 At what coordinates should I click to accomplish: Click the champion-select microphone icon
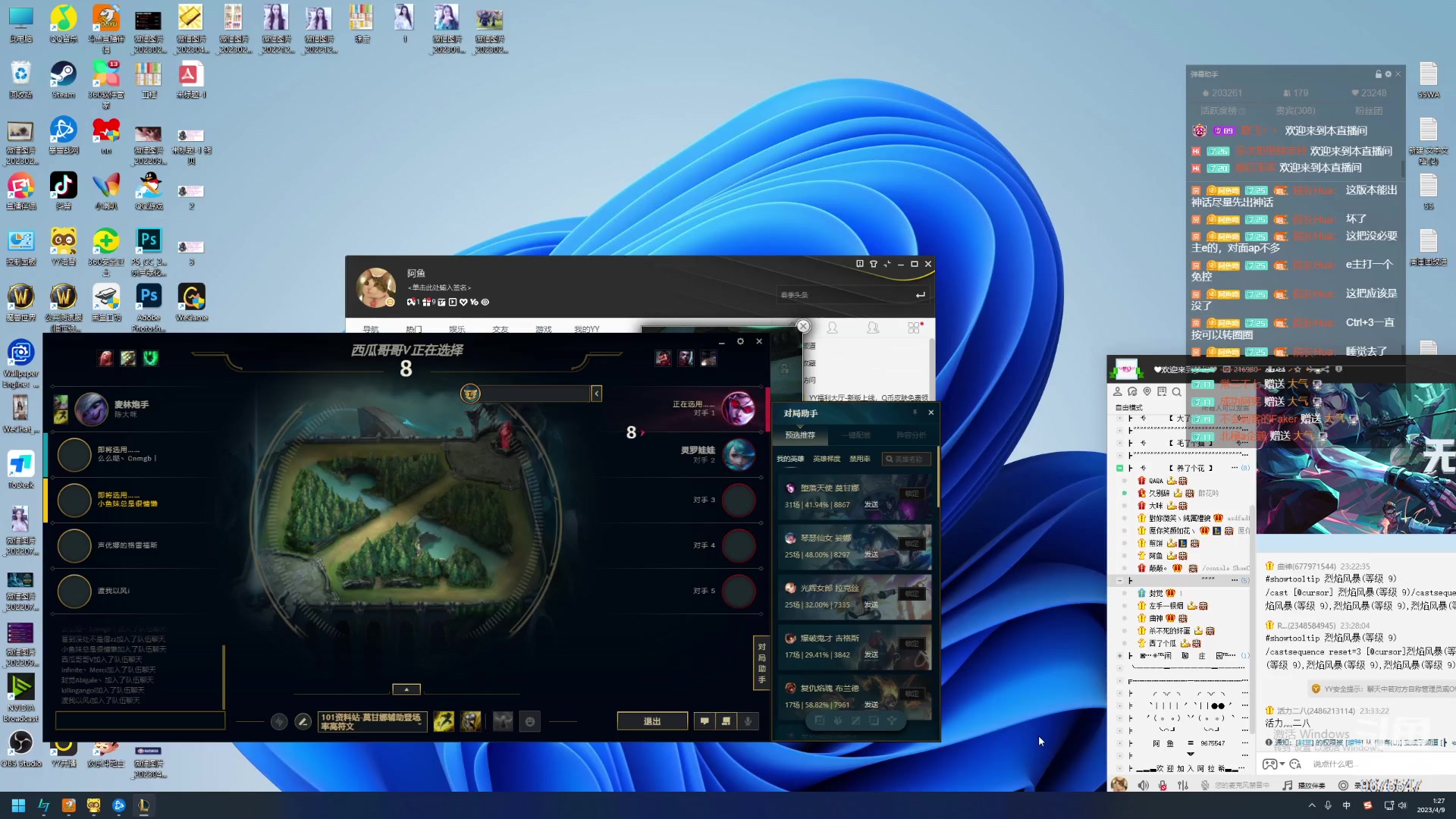coord(748,721)
